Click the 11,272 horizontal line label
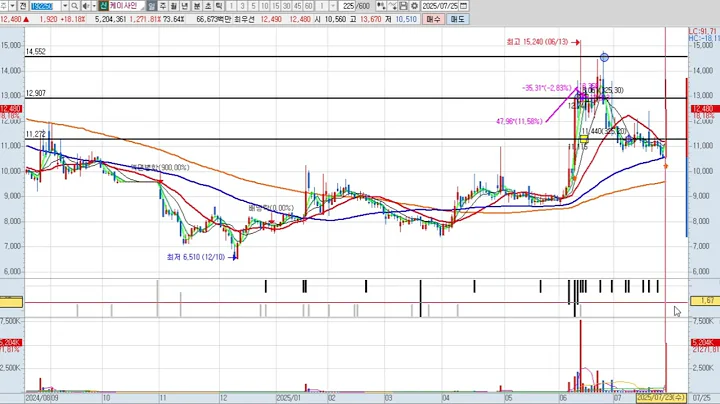The image size is (720, 404). pos(35,134)
